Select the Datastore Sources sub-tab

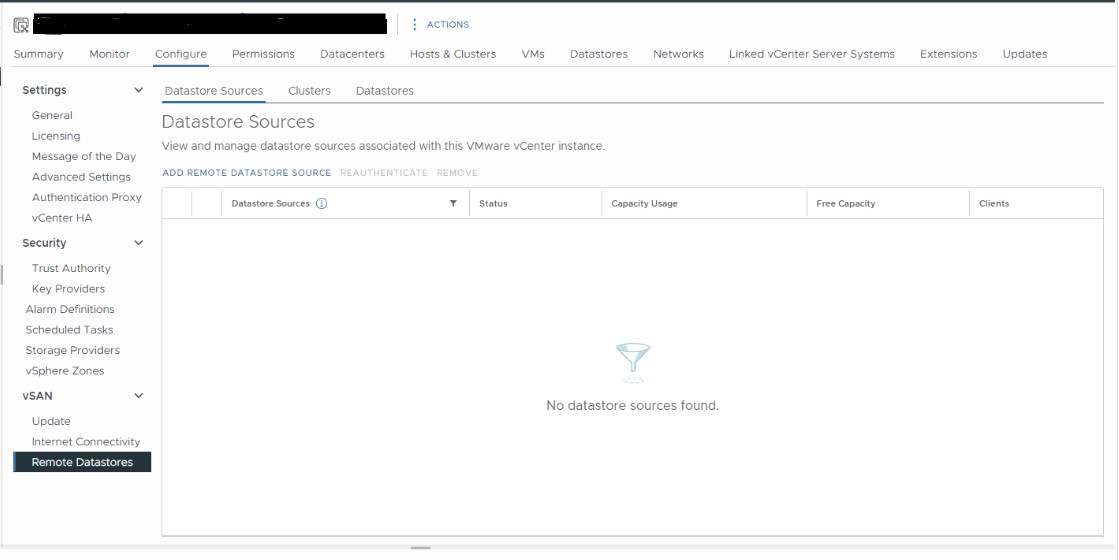coord(214,91)
